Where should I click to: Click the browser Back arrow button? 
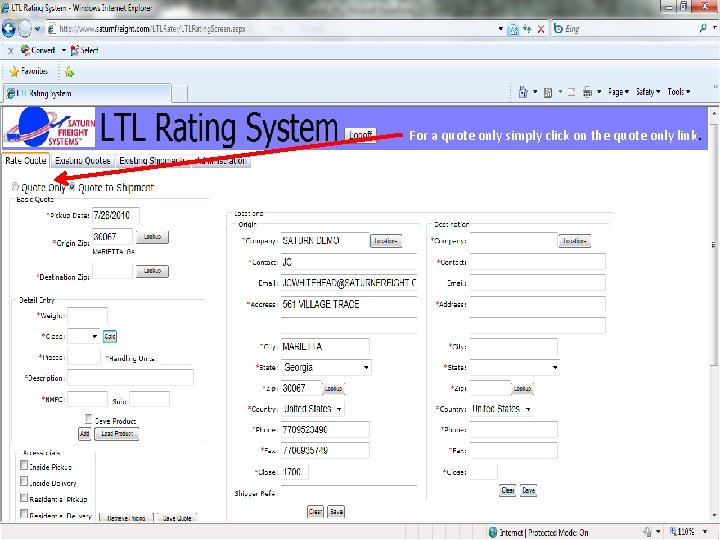[8, 29]
